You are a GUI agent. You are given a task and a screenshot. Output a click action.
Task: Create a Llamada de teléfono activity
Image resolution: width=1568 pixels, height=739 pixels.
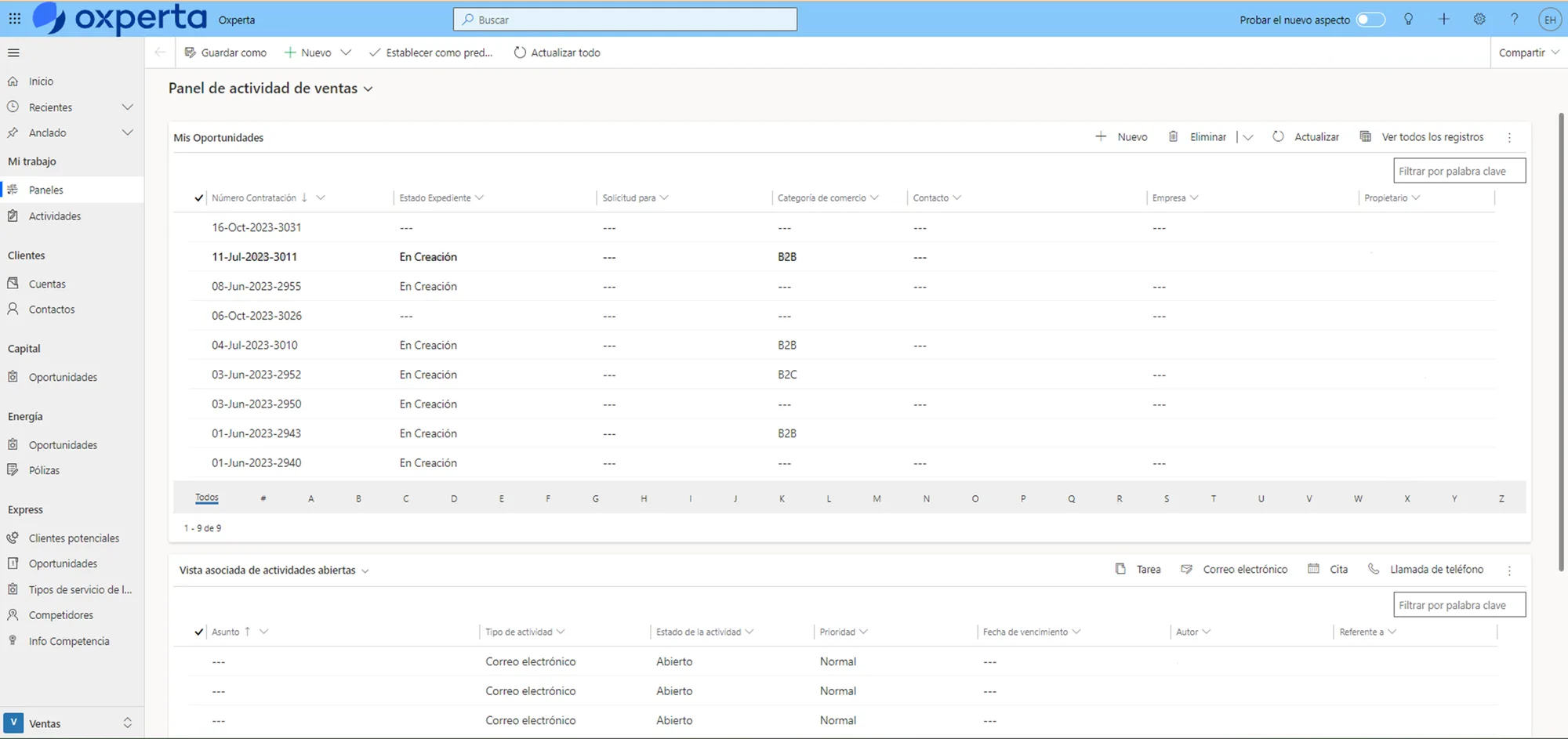[1426, 570]
